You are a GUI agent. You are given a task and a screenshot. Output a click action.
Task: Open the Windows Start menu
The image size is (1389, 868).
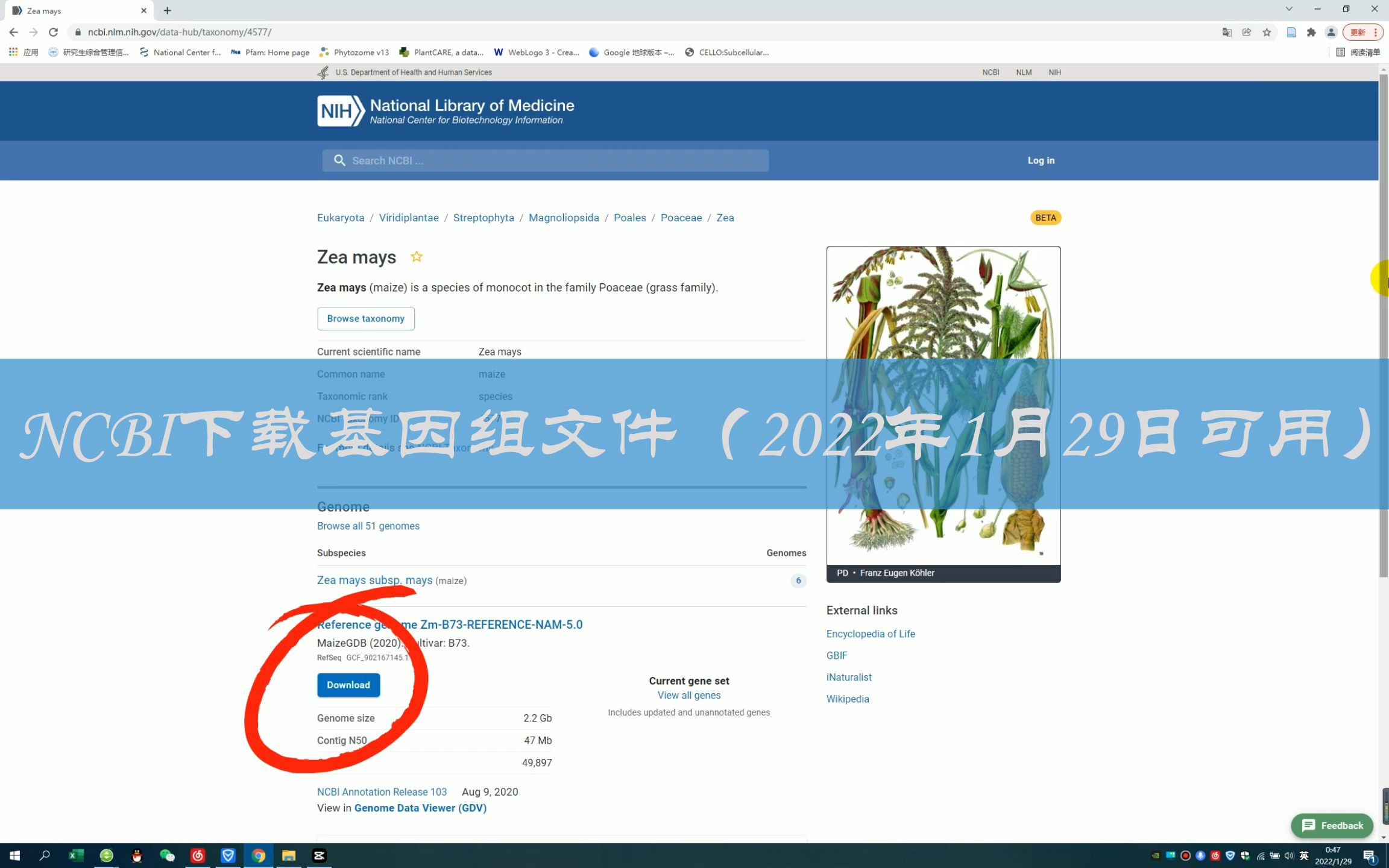(x=14, y=855)
